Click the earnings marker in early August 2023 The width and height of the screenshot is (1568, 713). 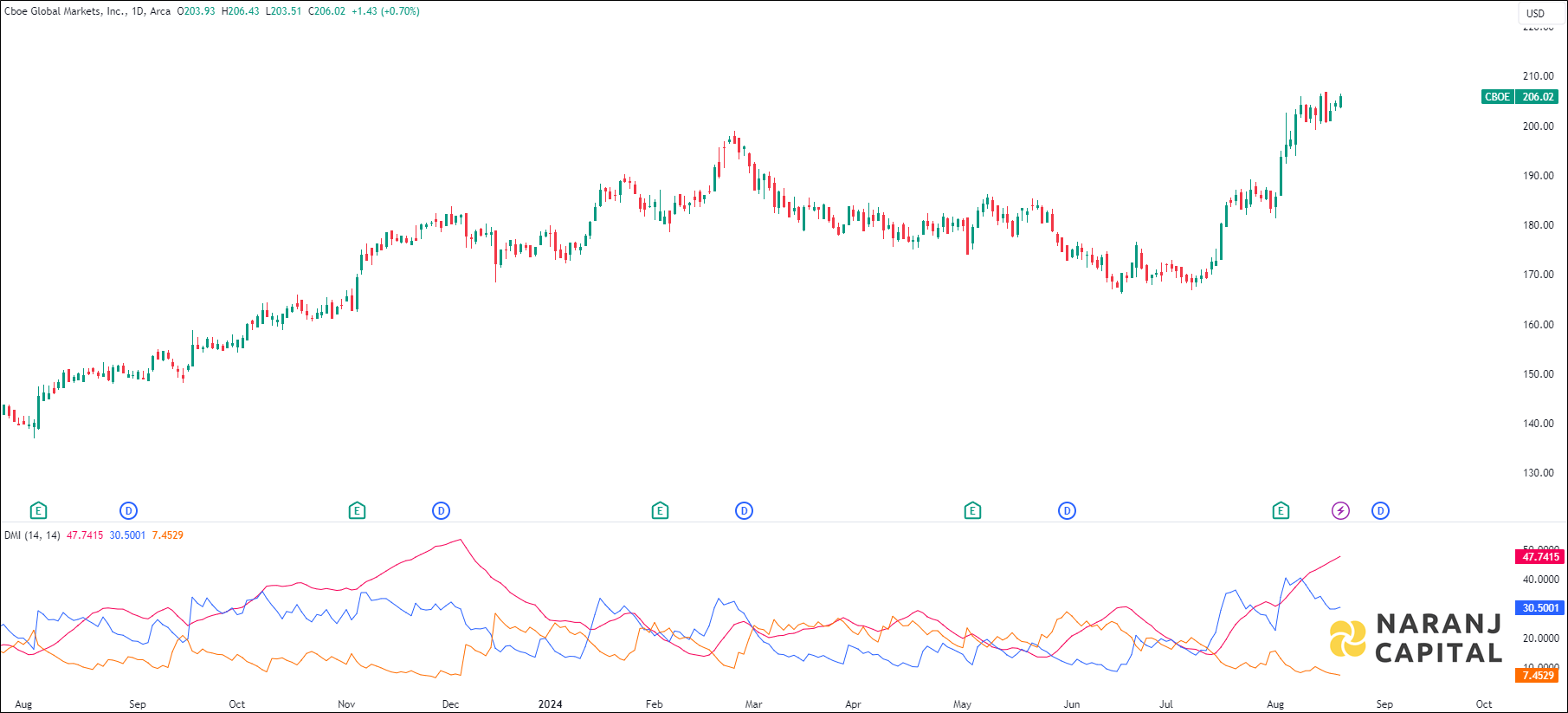[38, 511]
